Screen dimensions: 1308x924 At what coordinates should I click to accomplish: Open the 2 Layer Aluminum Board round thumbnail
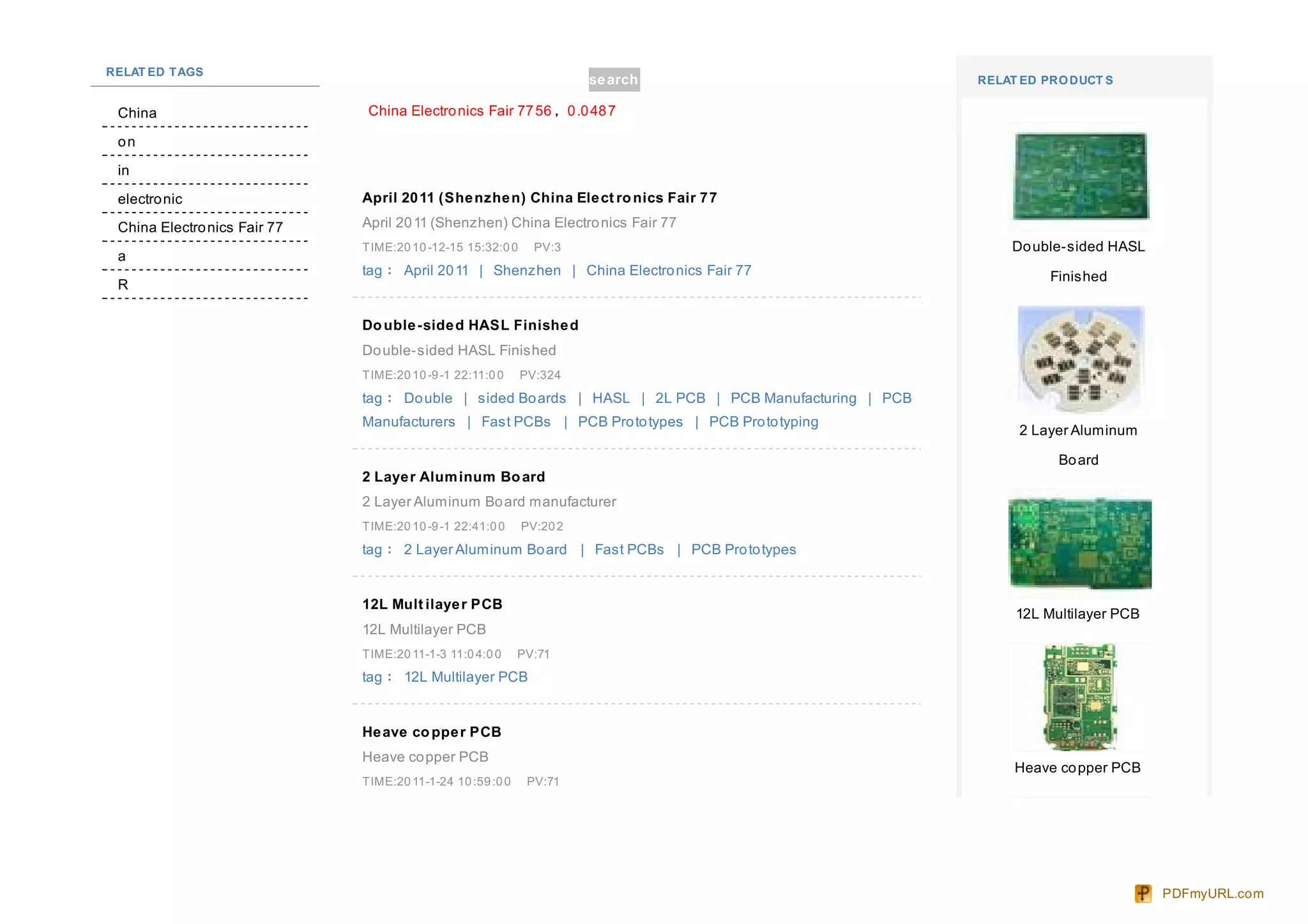point(1080,360)
